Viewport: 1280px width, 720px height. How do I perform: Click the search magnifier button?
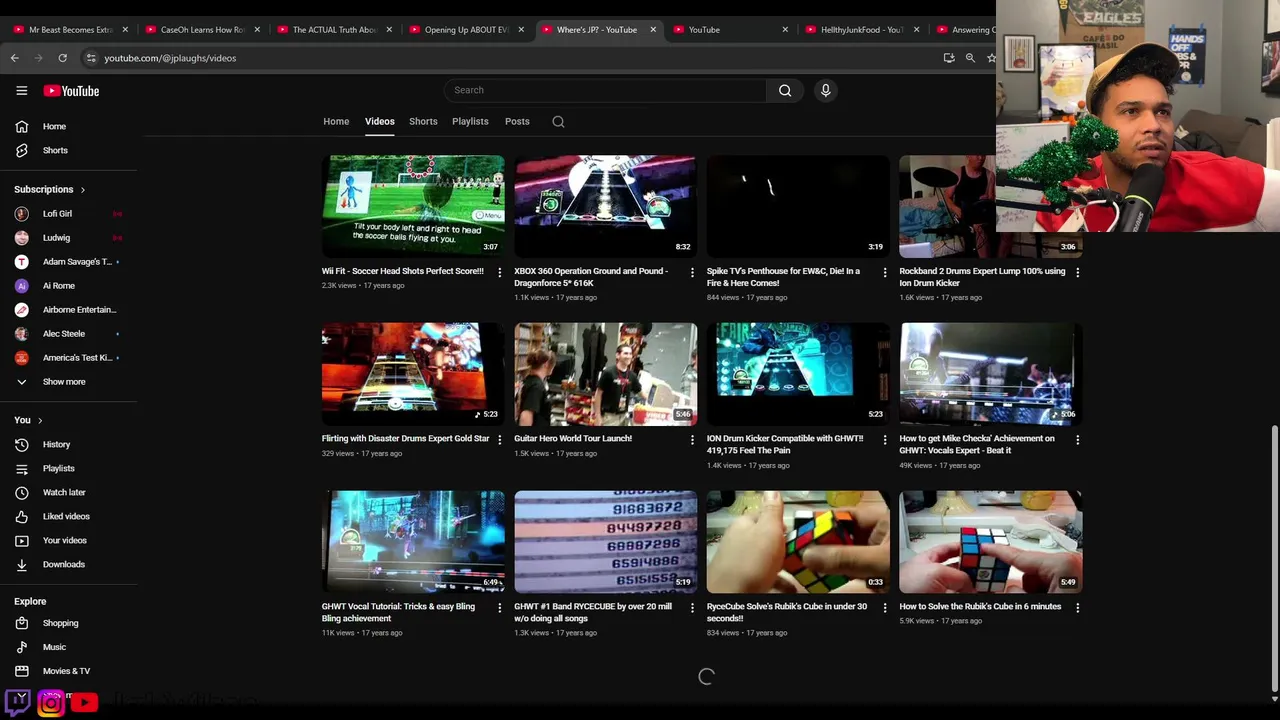[785, 90]
